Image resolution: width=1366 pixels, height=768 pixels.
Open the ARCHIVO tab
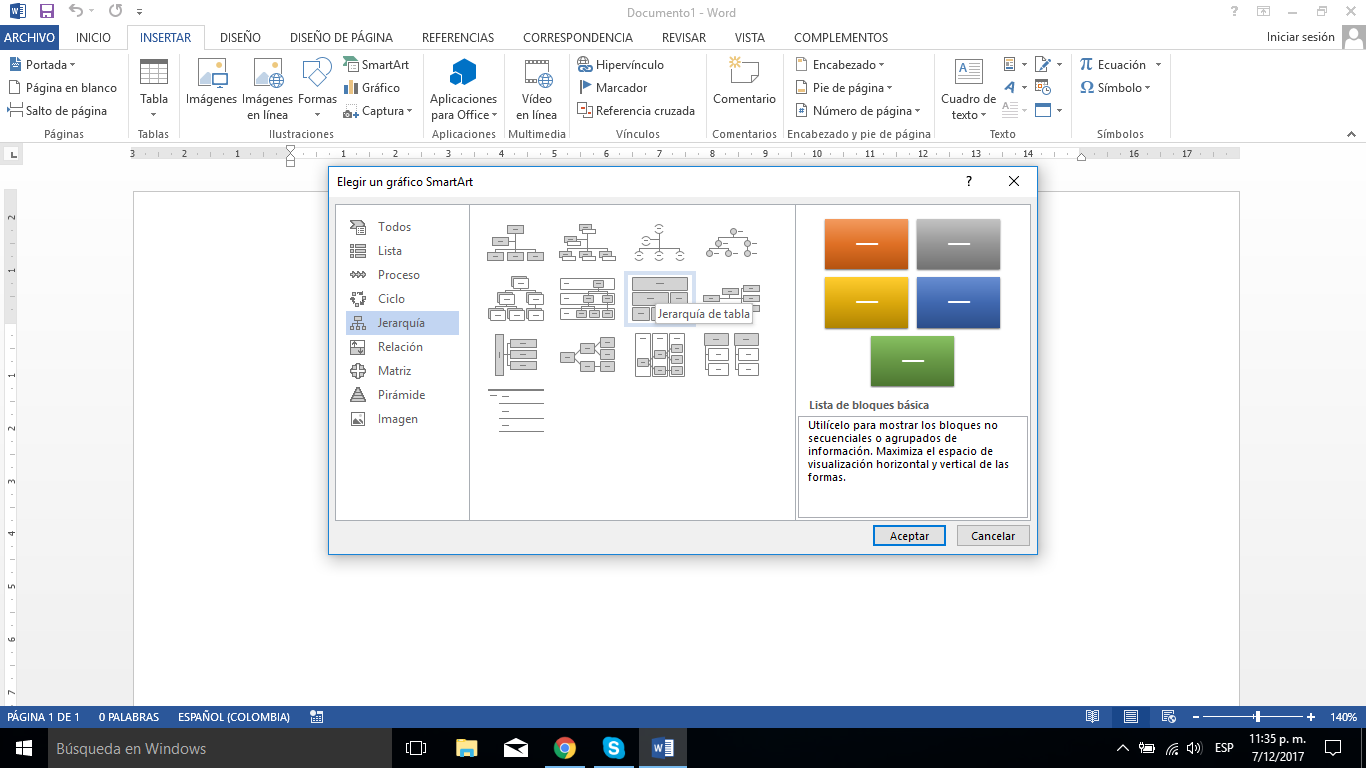(x=30, y=37)
